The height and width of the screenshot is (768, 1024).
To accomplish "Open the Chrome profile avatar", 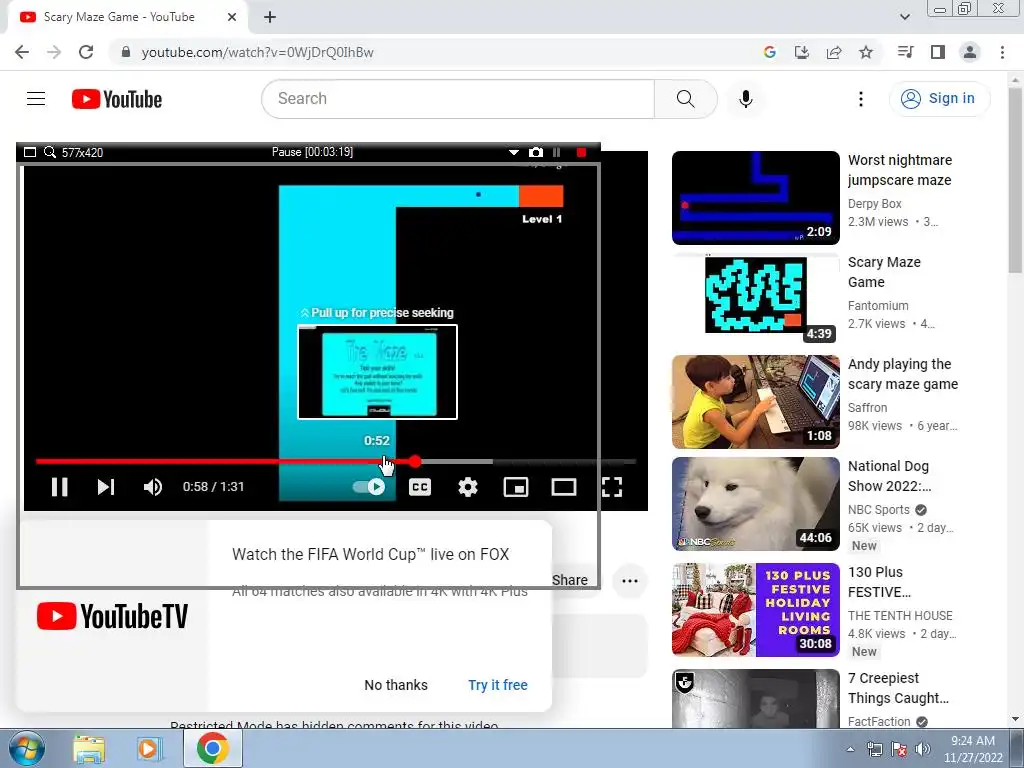I will (x=970, y=52).
